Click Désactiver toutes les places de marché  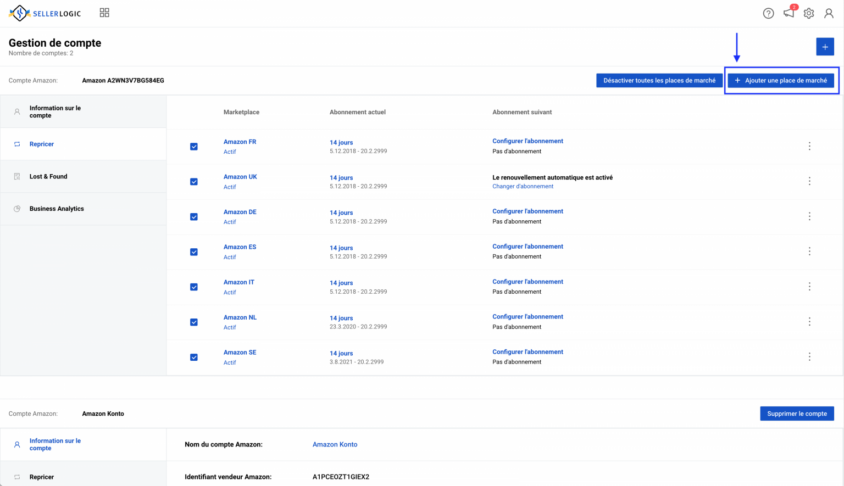coord(659,80)
